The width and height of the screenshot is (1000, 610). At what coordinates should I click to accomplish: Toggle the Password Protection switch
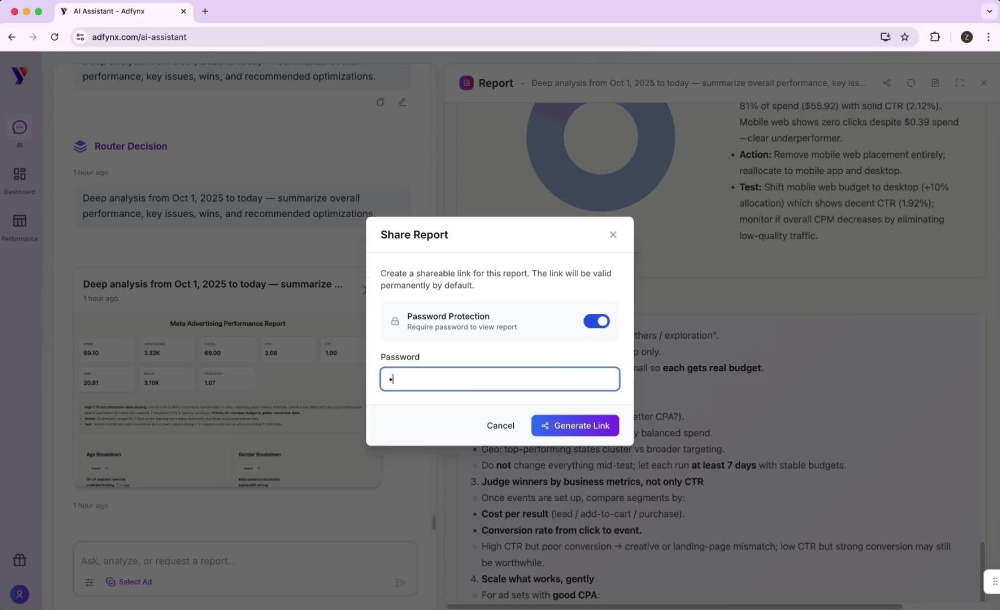596,321
